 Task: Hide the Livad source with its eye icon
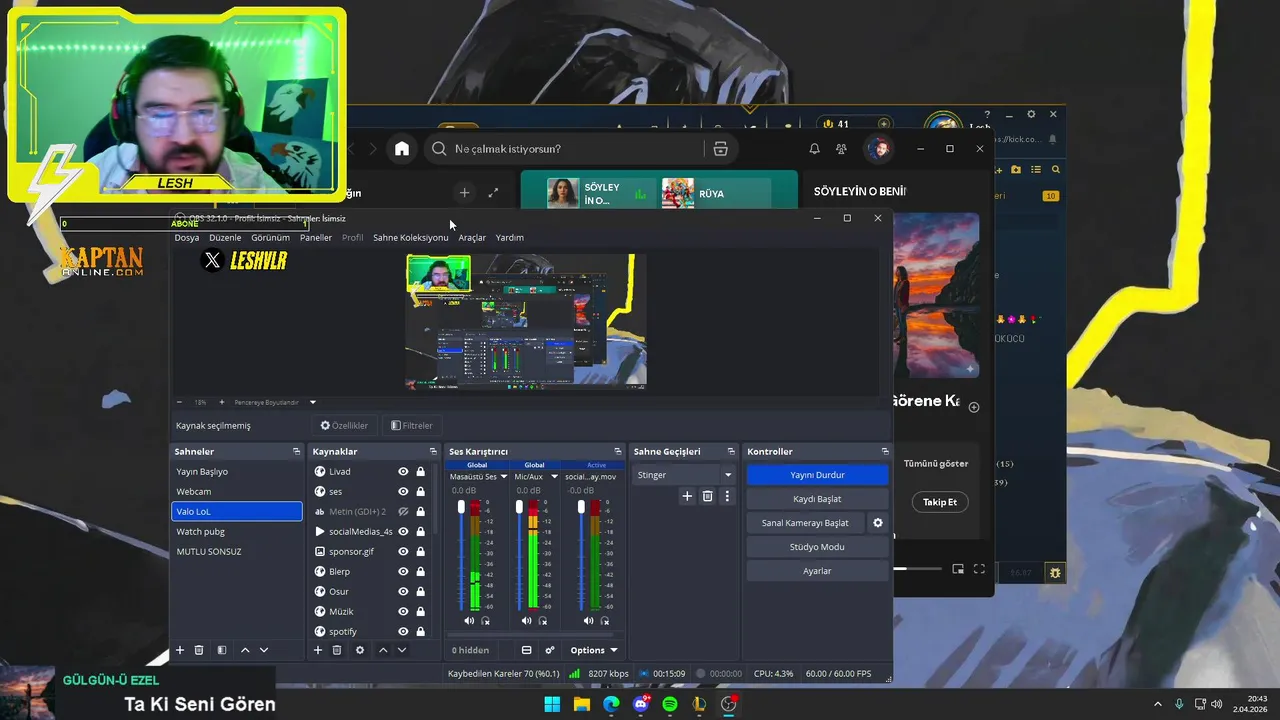point(403,472)
